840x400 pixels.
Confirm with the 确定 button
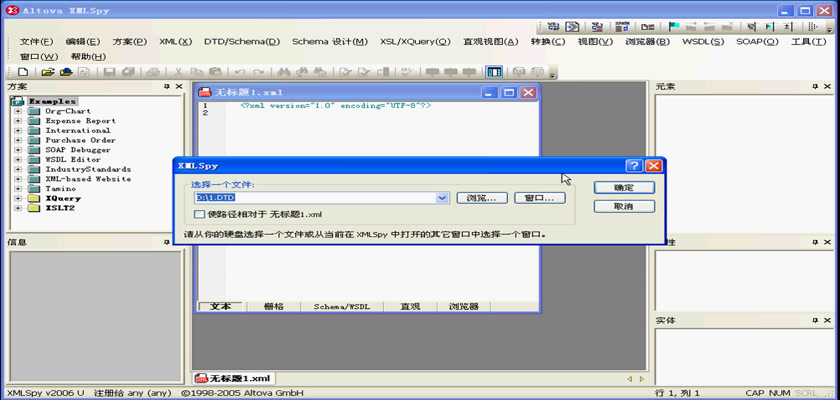(x=624, y=187)
